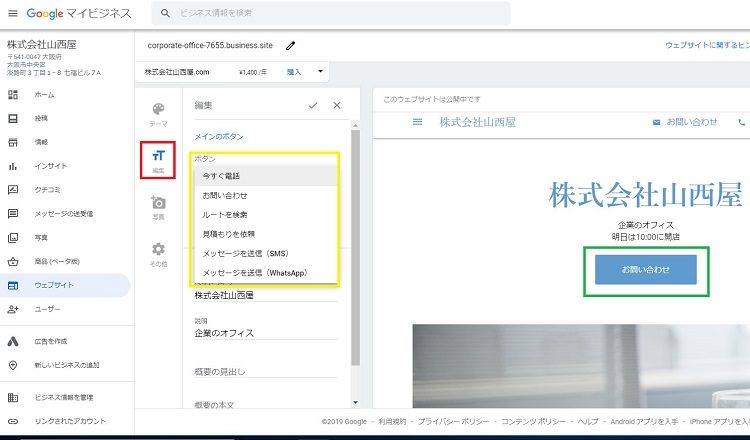
Task: Click the ビジネス情報を管理 building icon
Action: (x=13, y=397)
